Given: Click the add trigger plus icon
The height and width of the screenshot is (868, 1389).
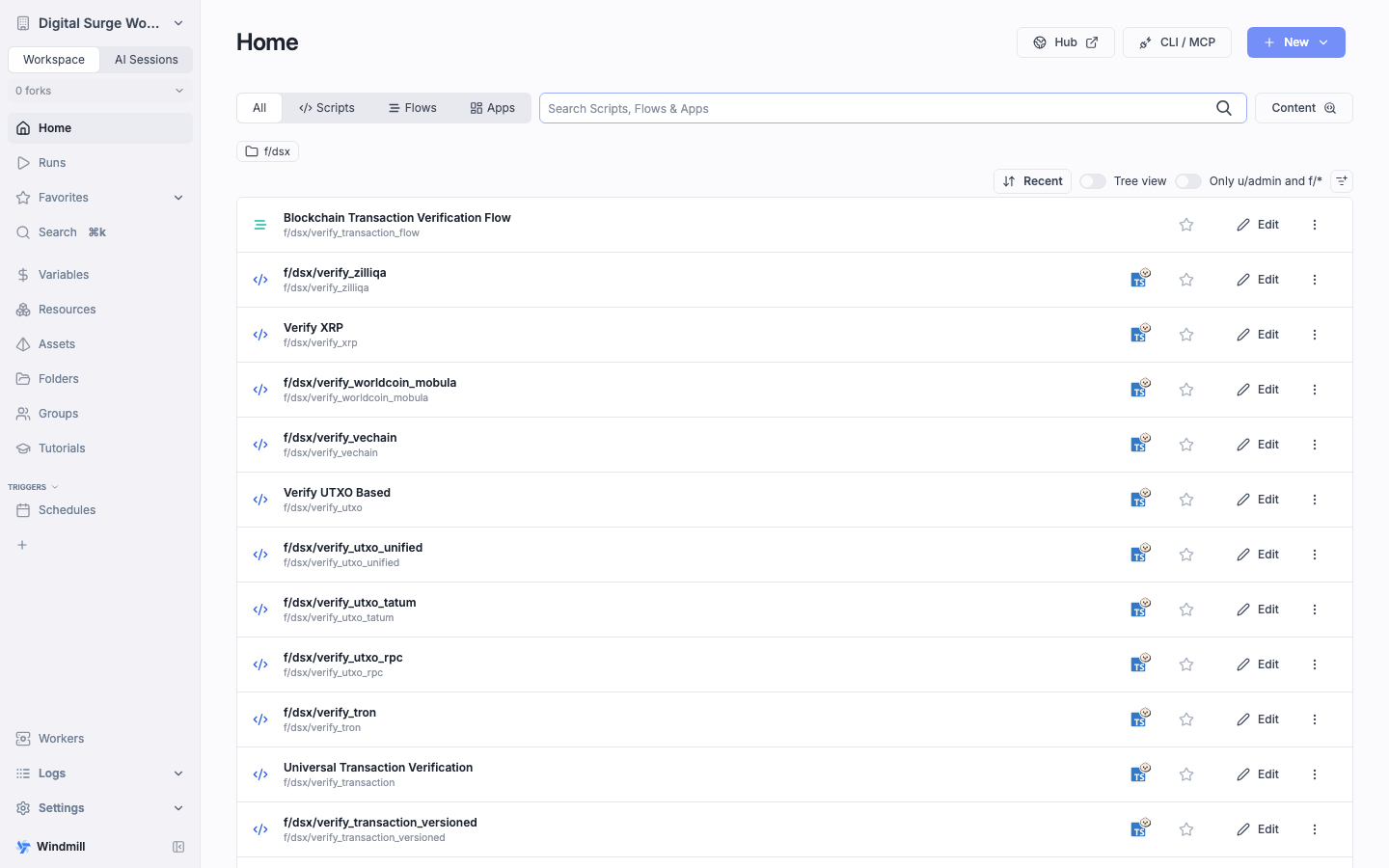Looking at the screenshot, I should (22, 545).
